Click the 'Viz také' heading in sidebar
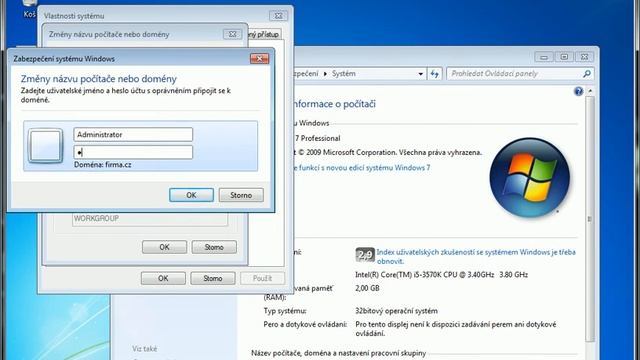 (x=144, y=349)
